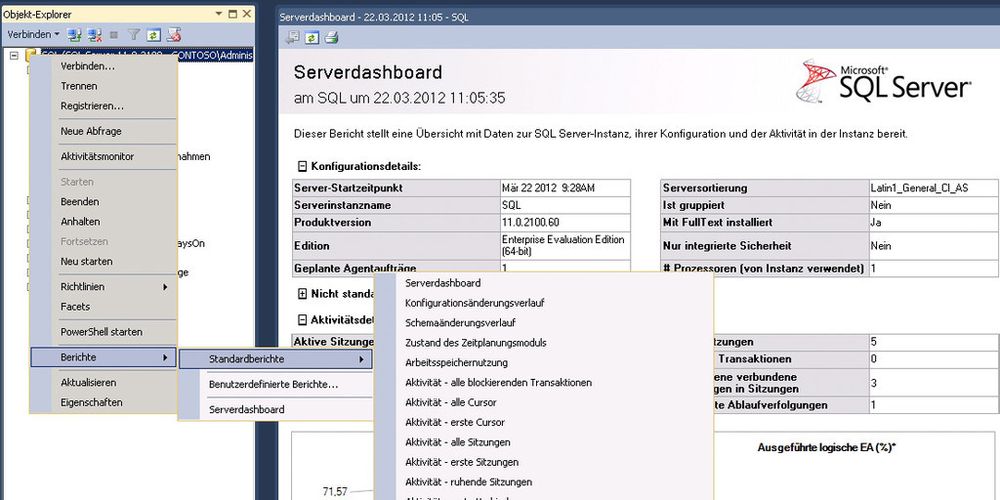Select Arbeitsspeichernutzung from the standard reports list
This screenshot has width=1000, height=500.
click(x=456, y=362)
